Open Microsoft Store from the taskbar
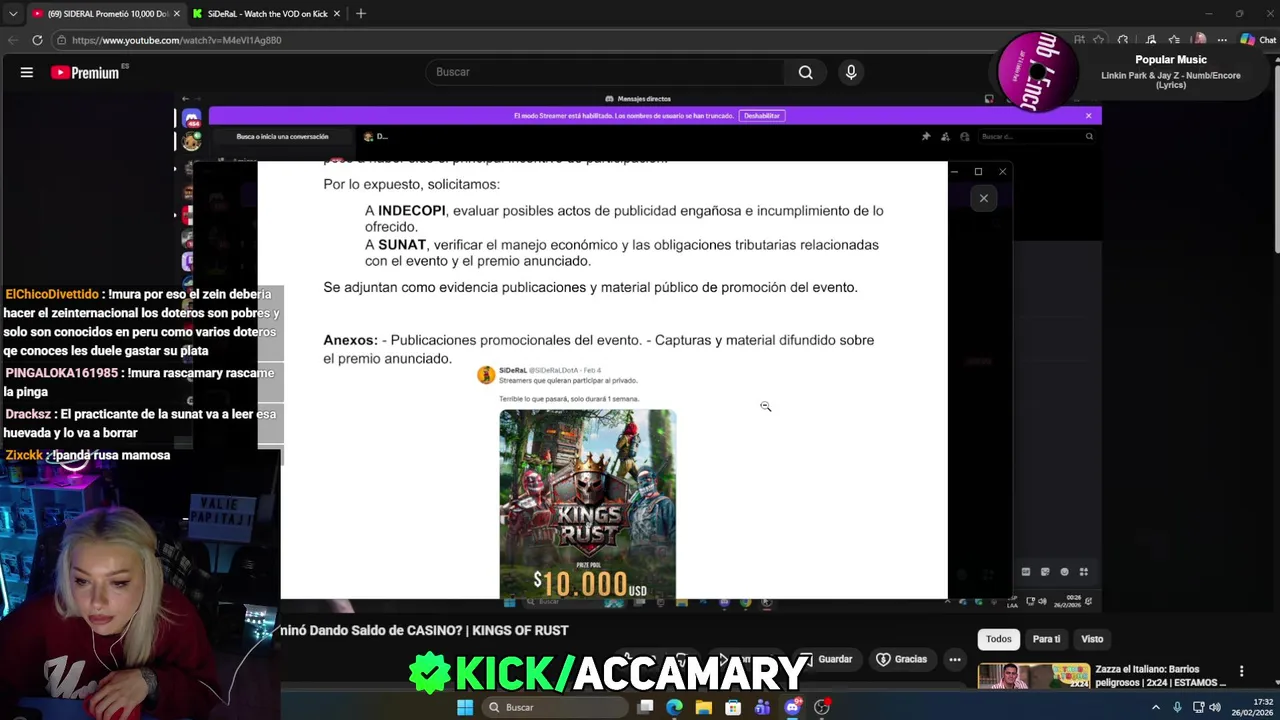Viewport: 1280px width, 720px height. click(x=733, y=707)
